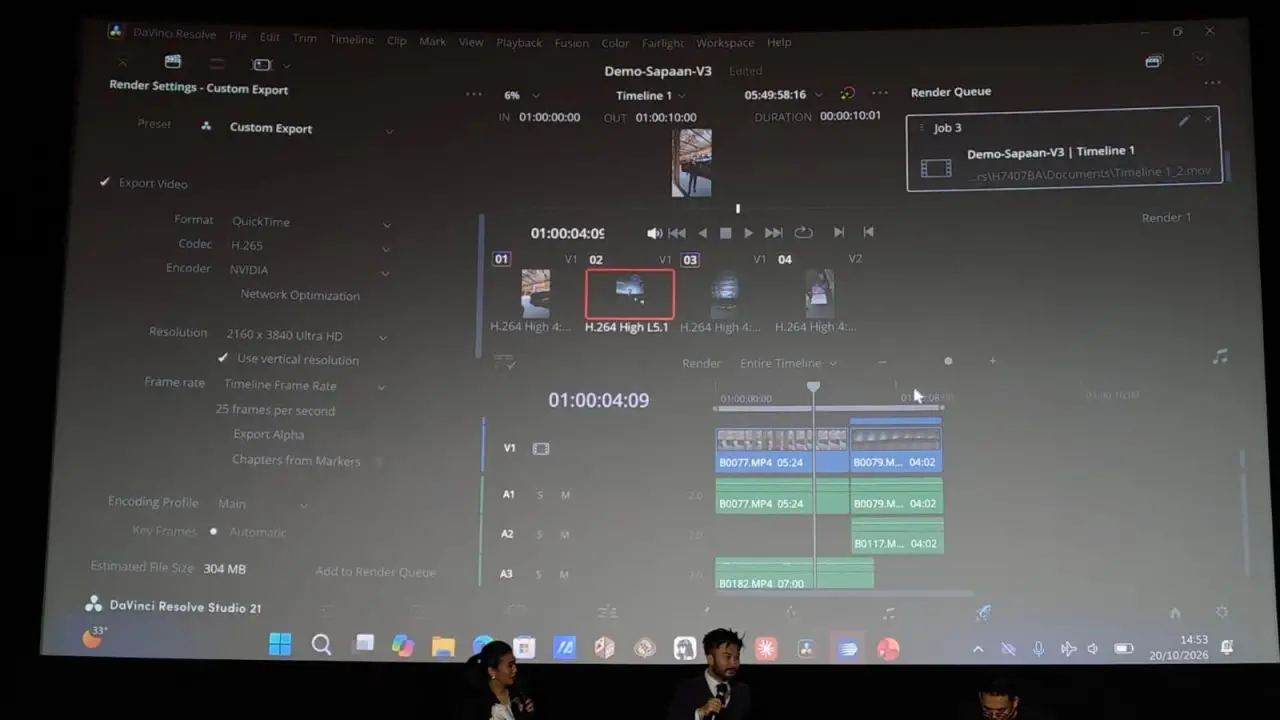Open the Workspace menu
1280x720 pixels.
pos(725,43)
